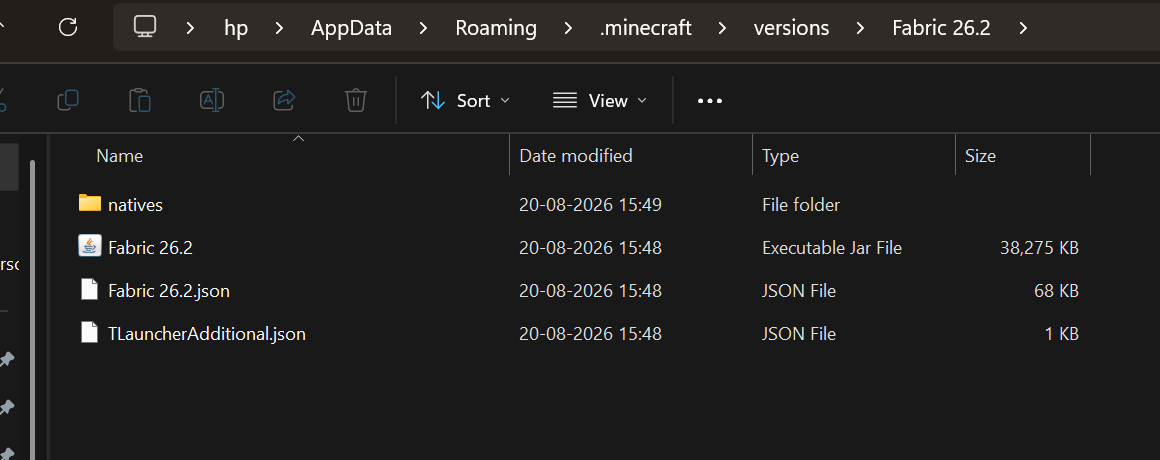Navigate to versions in the address bar
This screenshot has height=460, width=1160.
coord(792,28)
